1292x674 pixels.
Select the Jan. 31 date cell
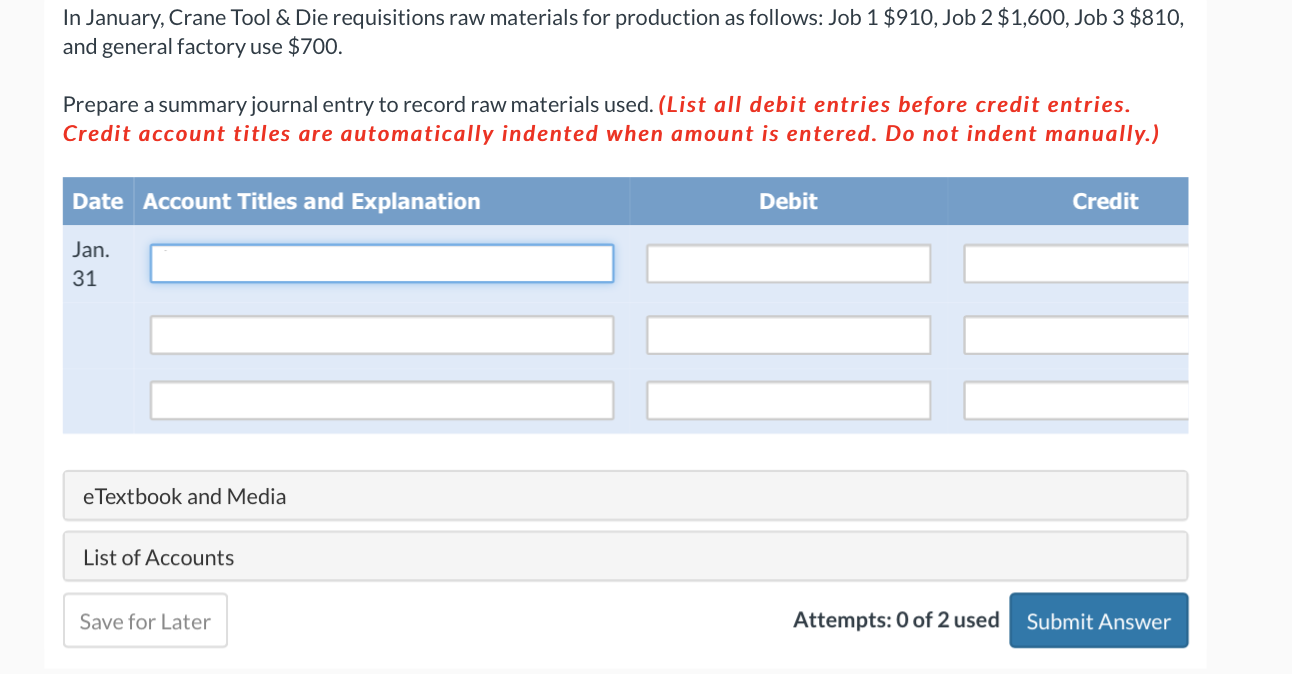(x=91, y=263)
